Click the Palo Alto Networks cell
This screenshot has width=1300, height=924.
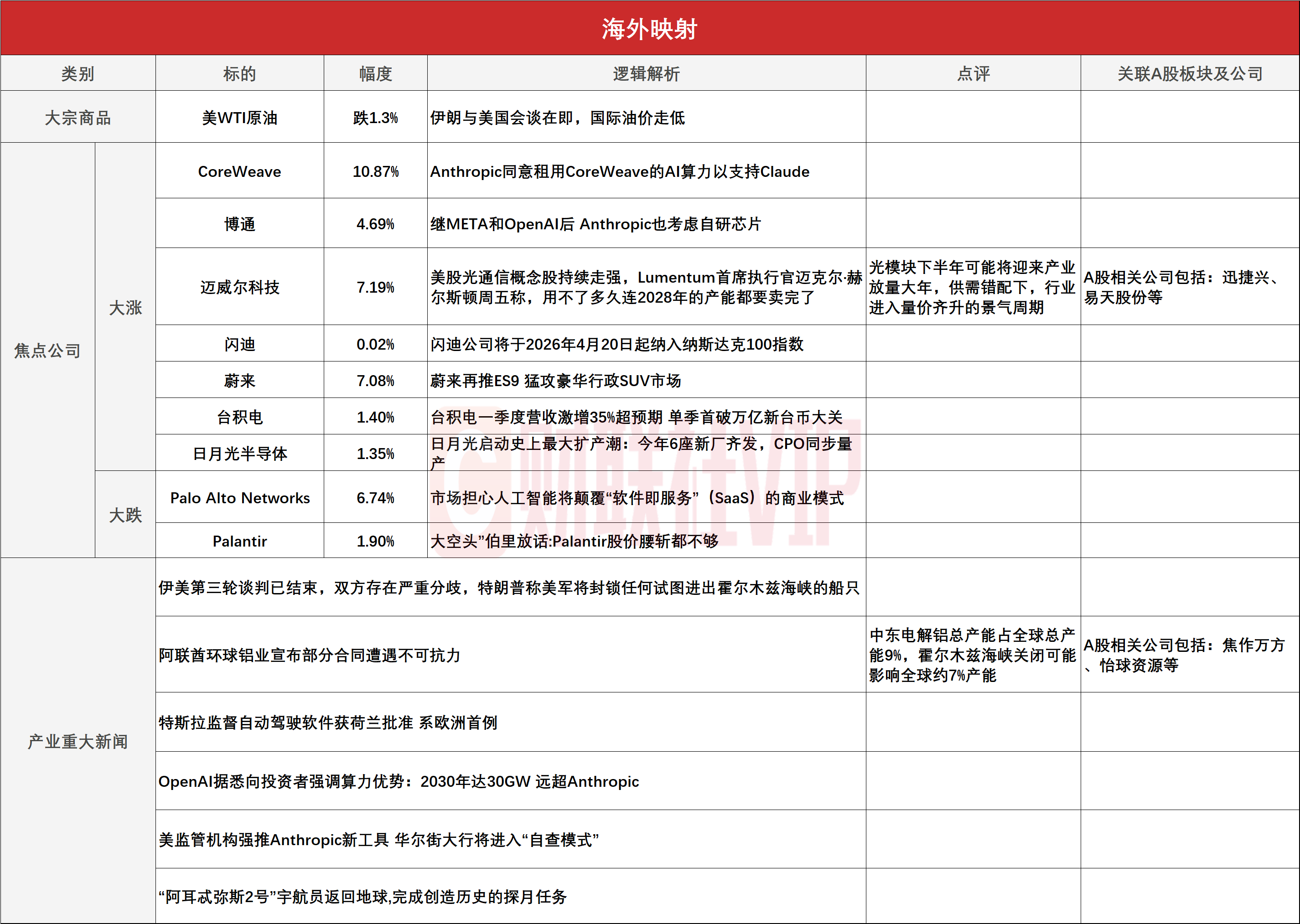pos(240,498)
